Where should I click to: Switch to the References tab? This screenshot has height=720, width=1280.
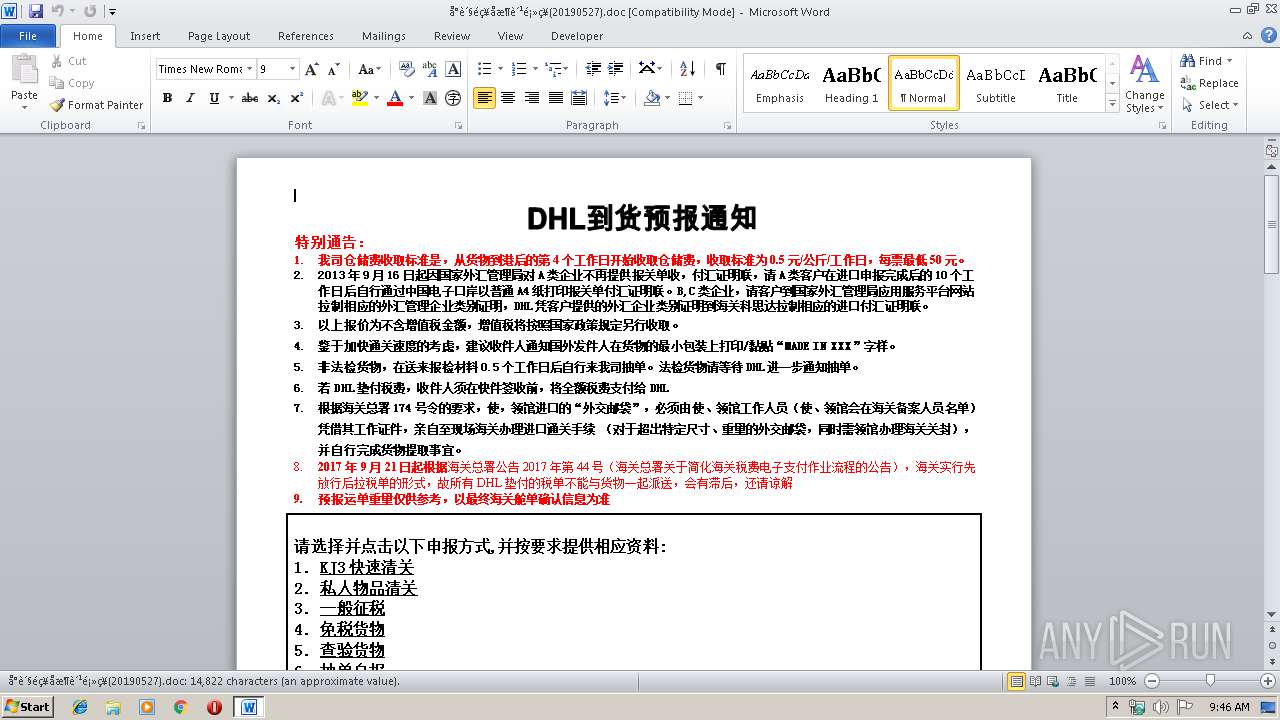[x=306, y=36]
